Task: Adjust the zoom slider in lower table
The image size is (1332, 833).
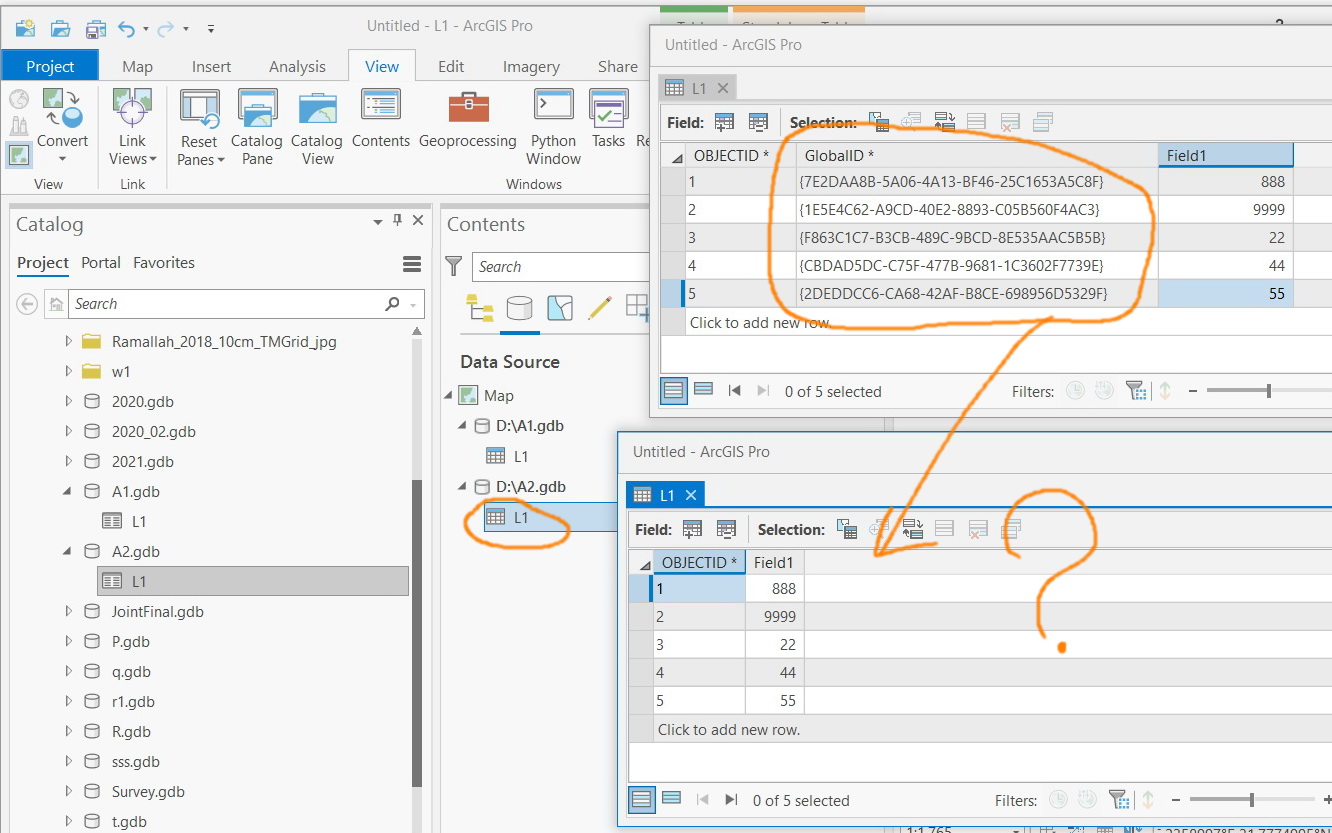Action: click(x=1251, y=799)
